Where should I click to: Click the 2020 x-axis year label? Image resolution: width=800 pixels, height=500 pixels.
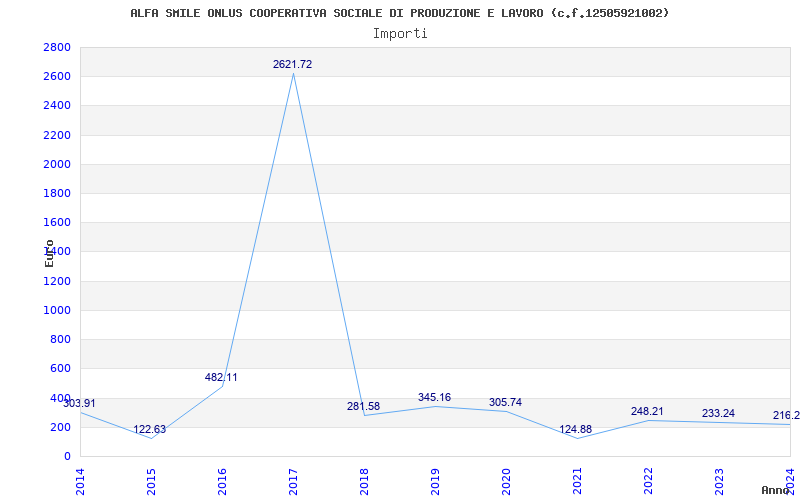pos(506,481)
